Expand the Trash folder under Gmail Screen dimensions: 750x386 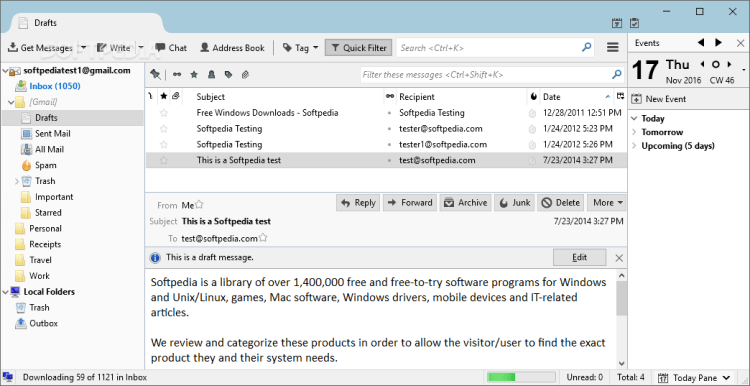[17, 181]
